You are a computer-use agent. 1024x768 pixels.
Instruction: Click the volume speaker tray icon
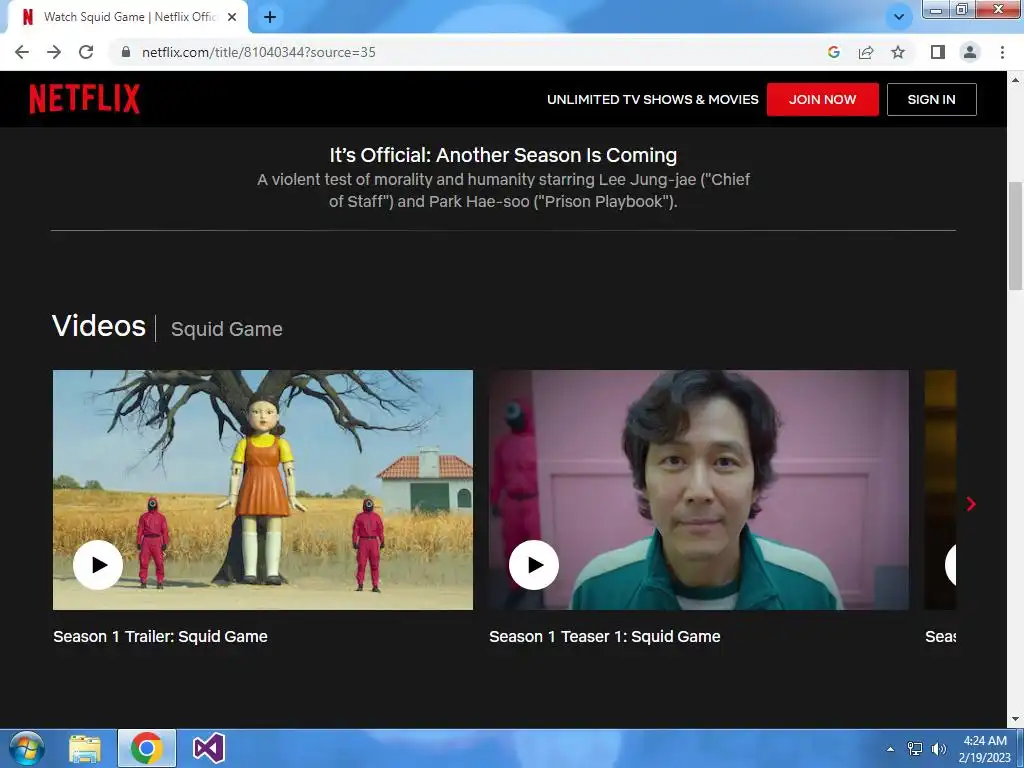click(x=939, y=749)
